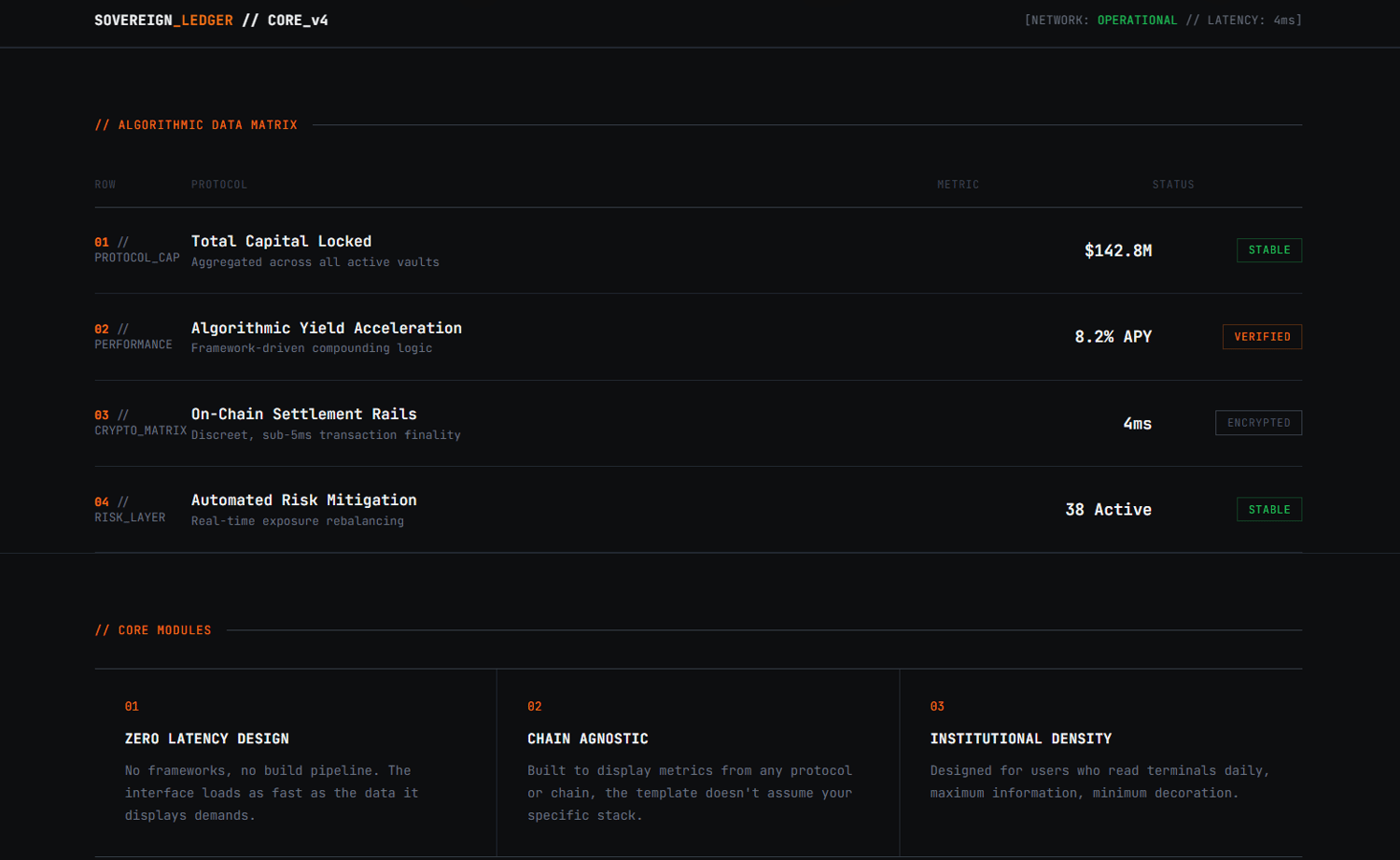Click the 38 Active metric value

tap(1109, 510)
